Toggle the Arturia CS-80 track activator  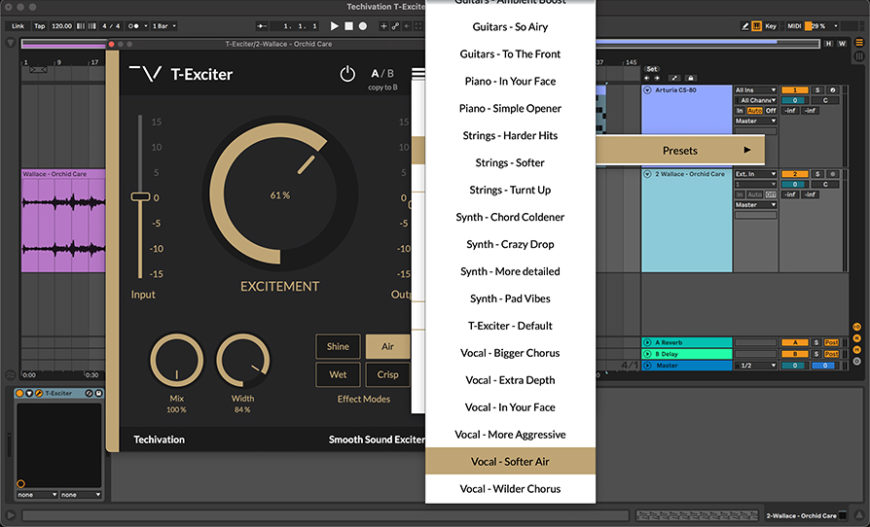pos(795,90)
